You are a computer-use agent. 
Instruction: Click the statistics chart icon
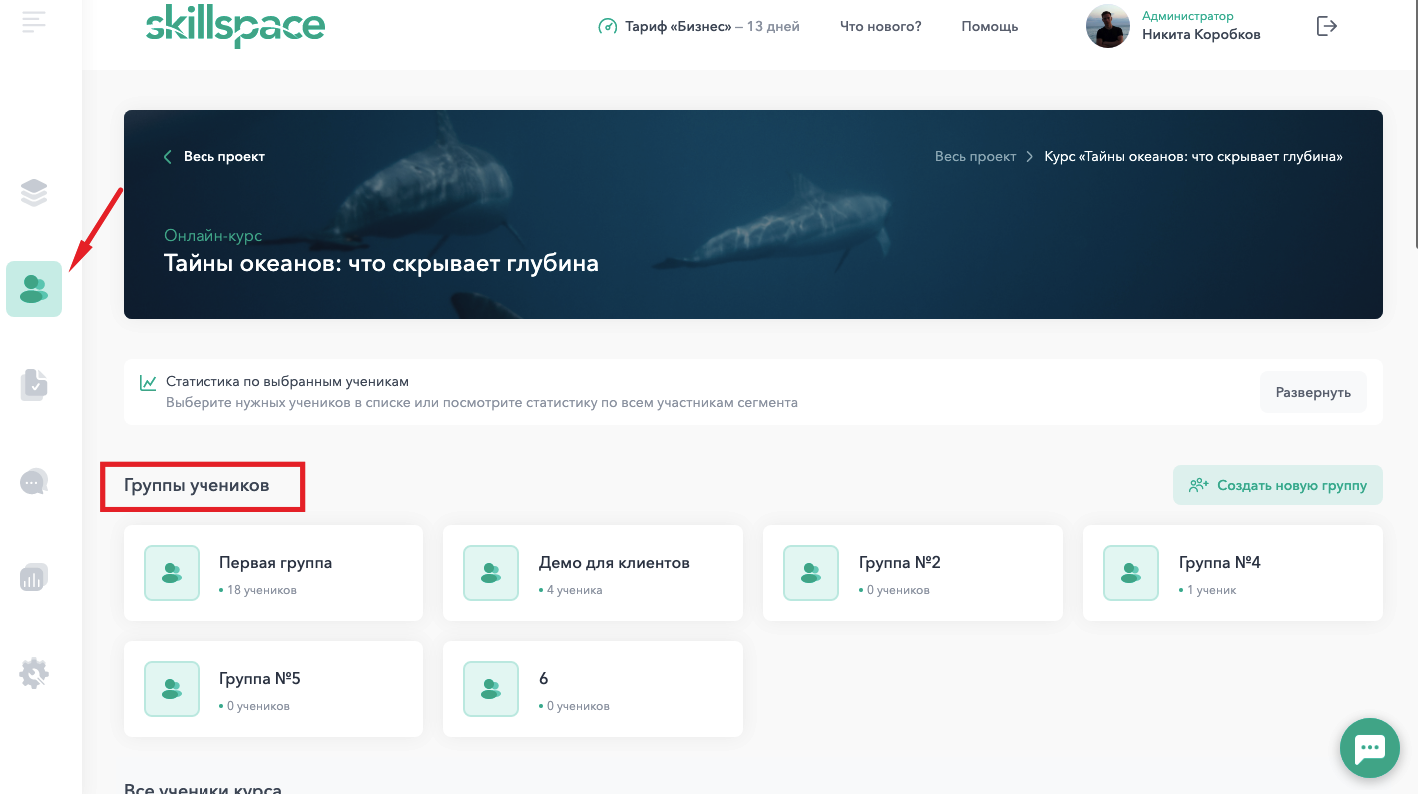148,382
